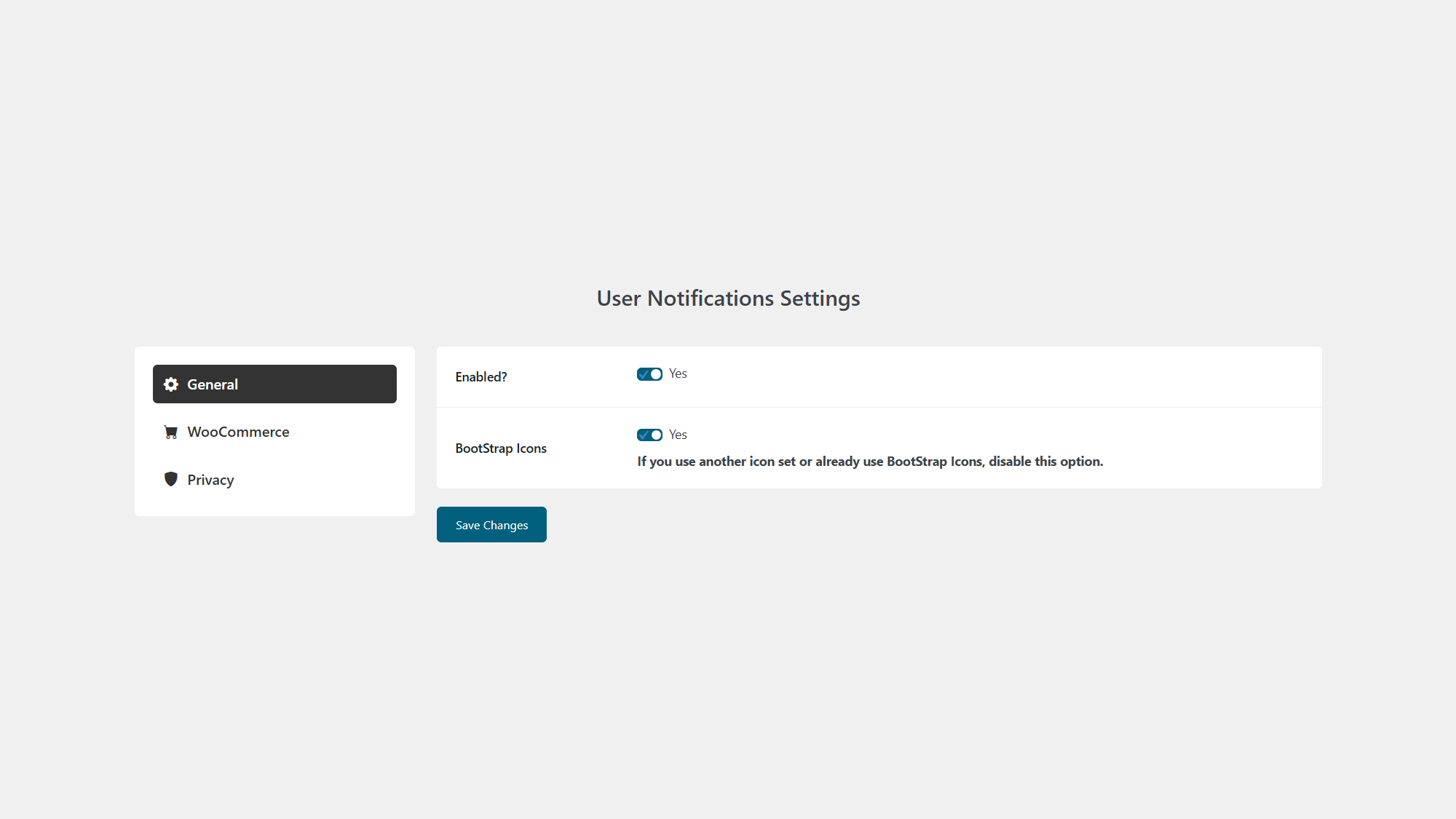Screen dimensions: 1456x819
Task: Save Changes button click
Action: pos(491,524)
